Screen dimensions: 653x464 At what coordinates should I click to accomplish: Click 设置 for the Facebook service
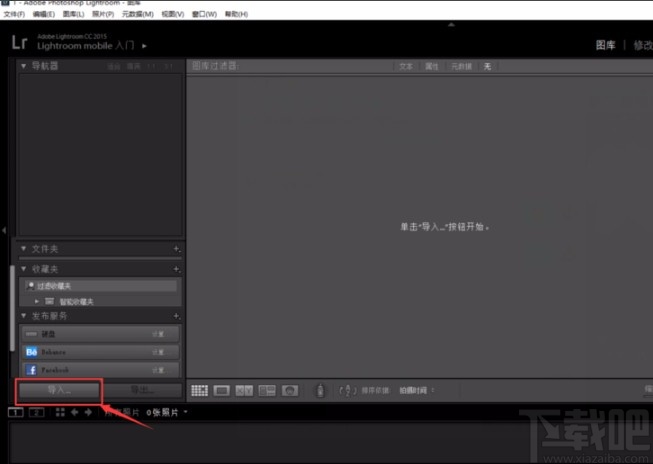(158, 370)
